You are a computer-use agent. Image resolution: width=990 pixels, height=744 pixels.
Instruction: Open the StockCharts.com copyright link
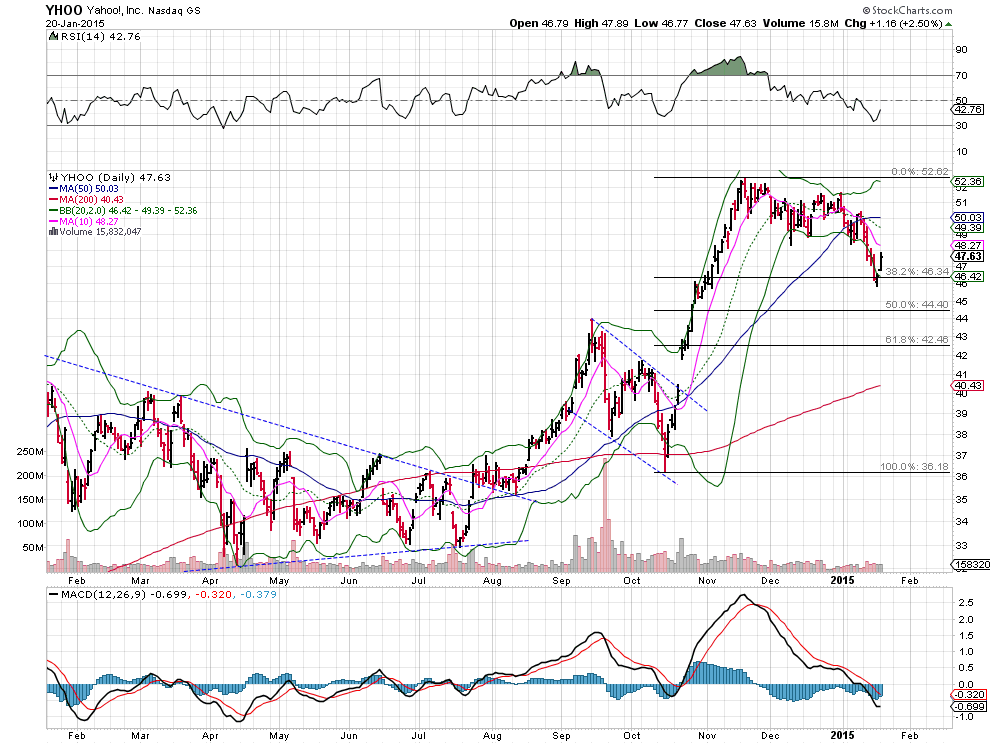point(907,10)
